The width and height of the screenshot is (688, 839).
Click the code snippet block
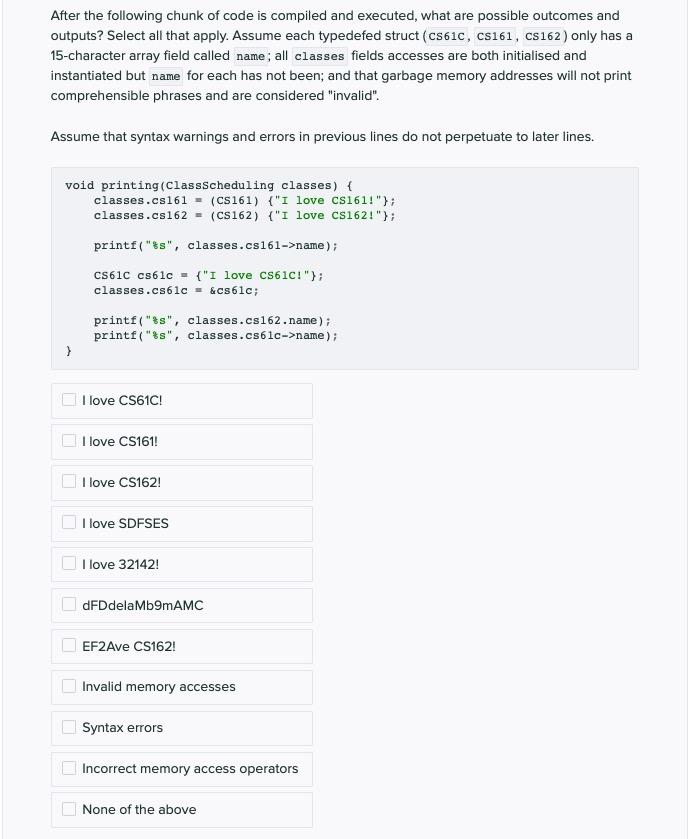click(344, 267)
